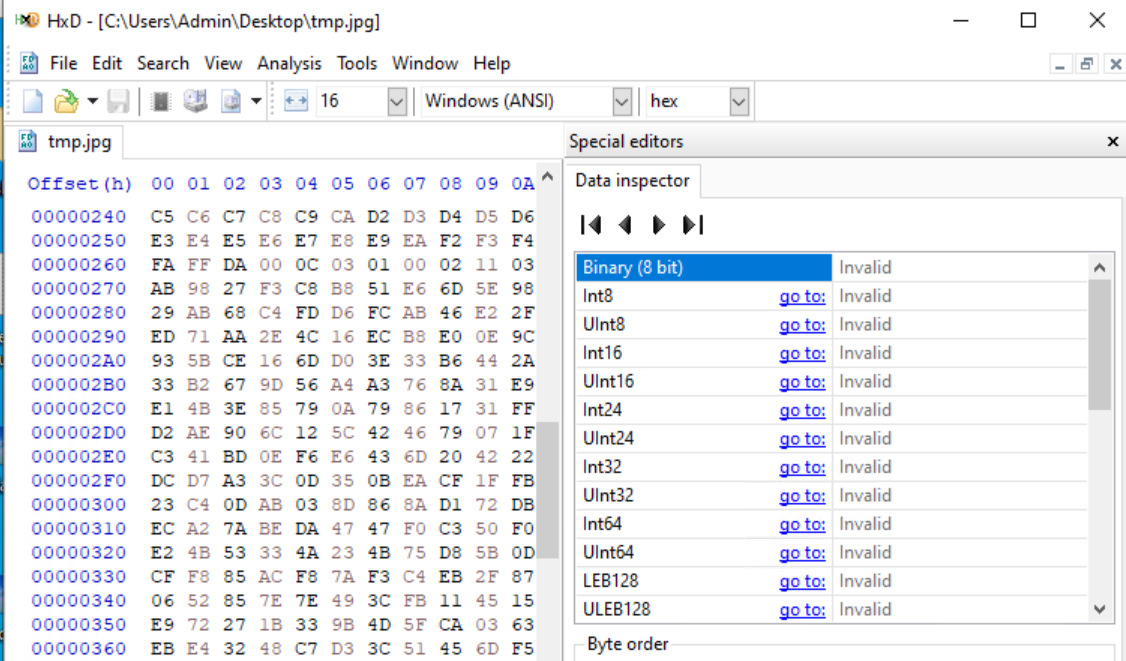Click the Data inspector list scroll-down arrow
The width and height of the screenshot is (1126, 661).
point(1099,609)
